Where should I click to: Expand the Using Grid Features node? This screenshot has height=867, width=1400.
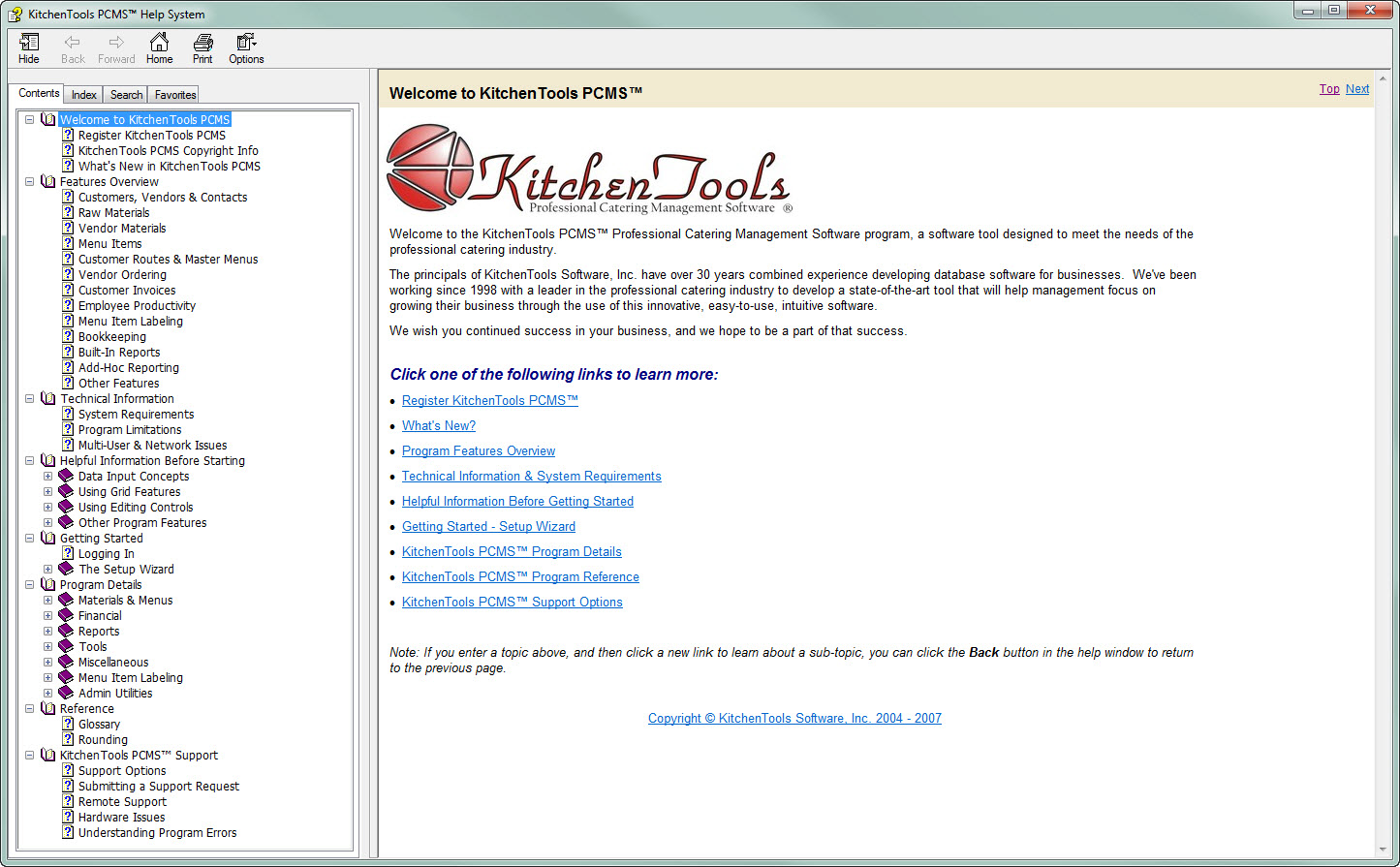(x=47, y=491)
